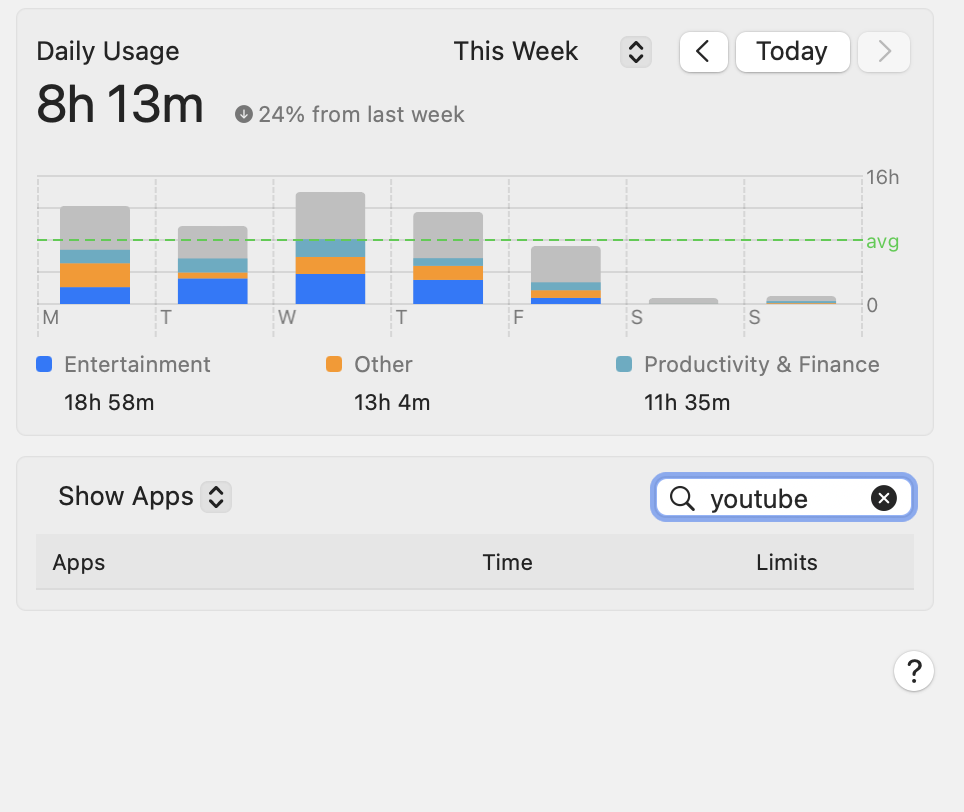Click the Apps column header
Viewport: 964px width, 812px height.
(x=79, y=562)
